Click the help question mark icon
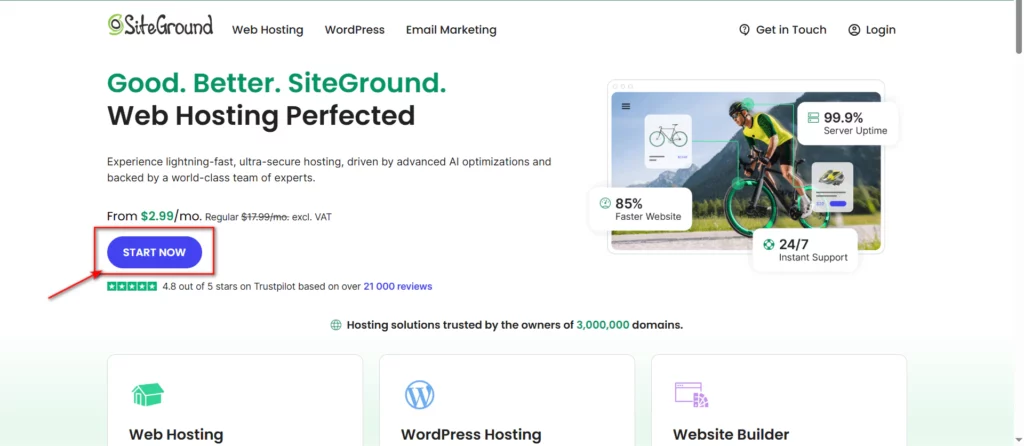 (744, 30)
